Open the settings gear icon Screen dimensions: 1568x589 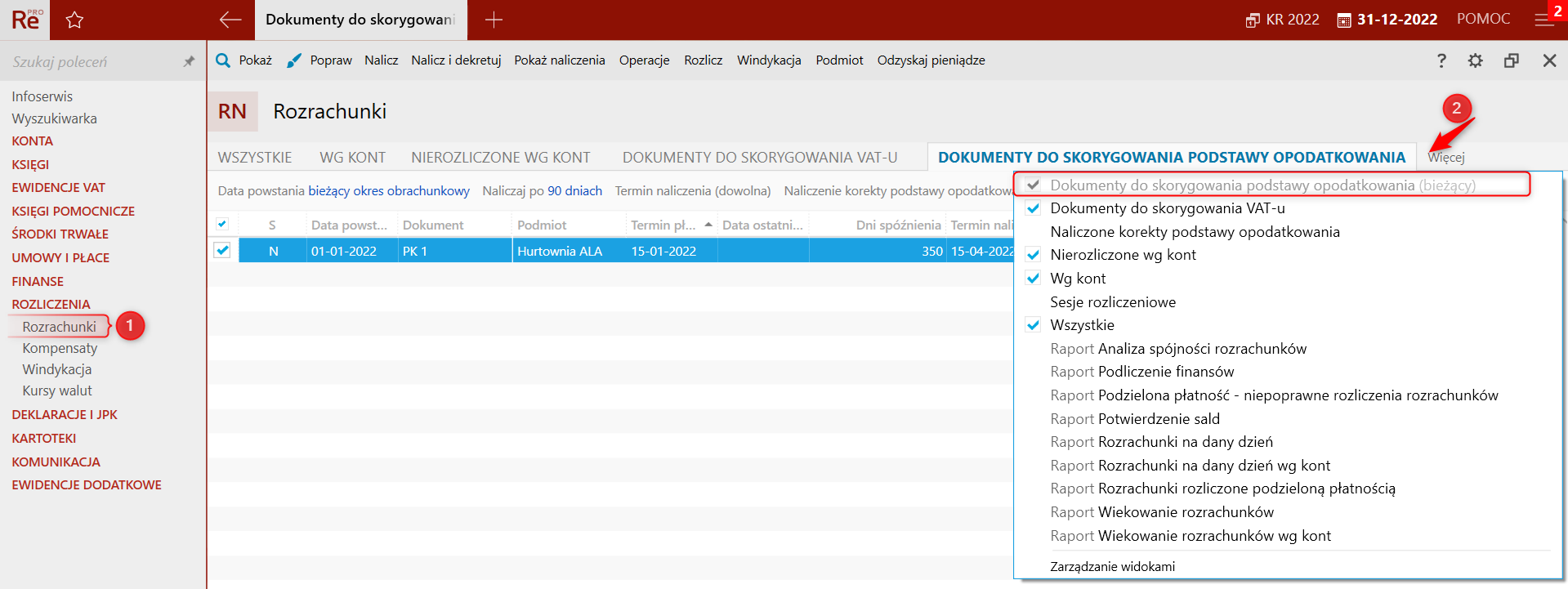coord(1475,60)
